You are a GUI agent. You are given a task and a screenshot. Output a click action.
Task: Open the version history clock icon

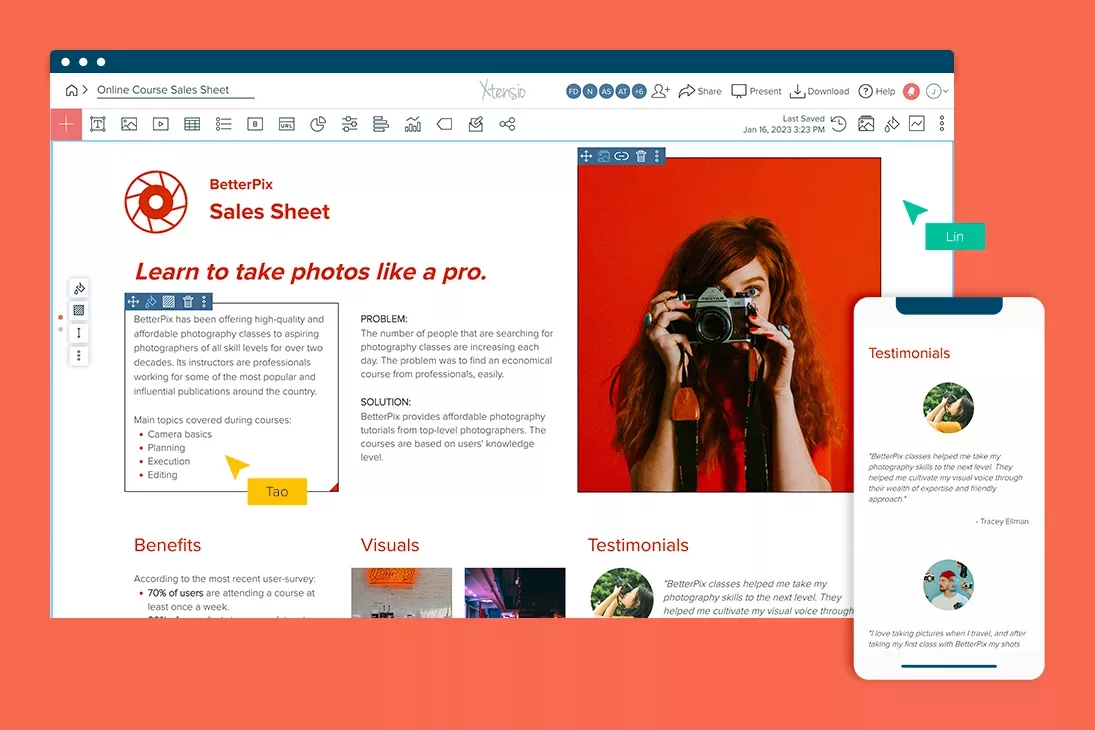[x=838, y=124]
